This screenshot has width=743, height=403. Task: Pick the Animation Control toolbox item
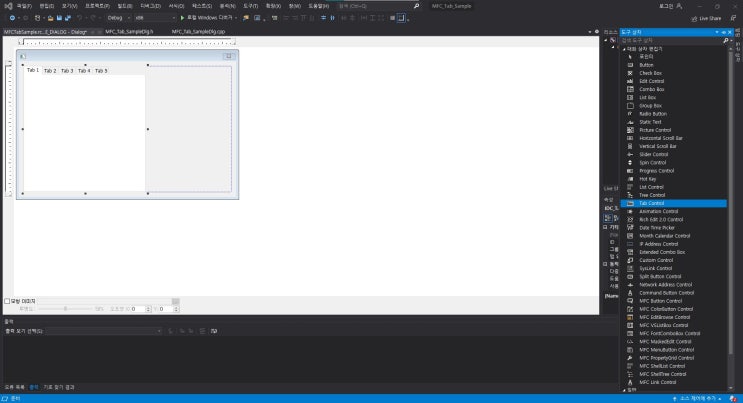coord(674,211)
